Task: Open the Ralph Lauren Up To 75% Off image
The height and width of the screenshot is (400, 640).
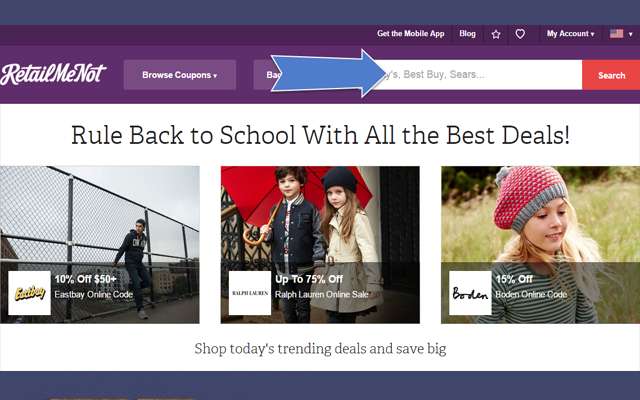Action: [x=320, y=244]
